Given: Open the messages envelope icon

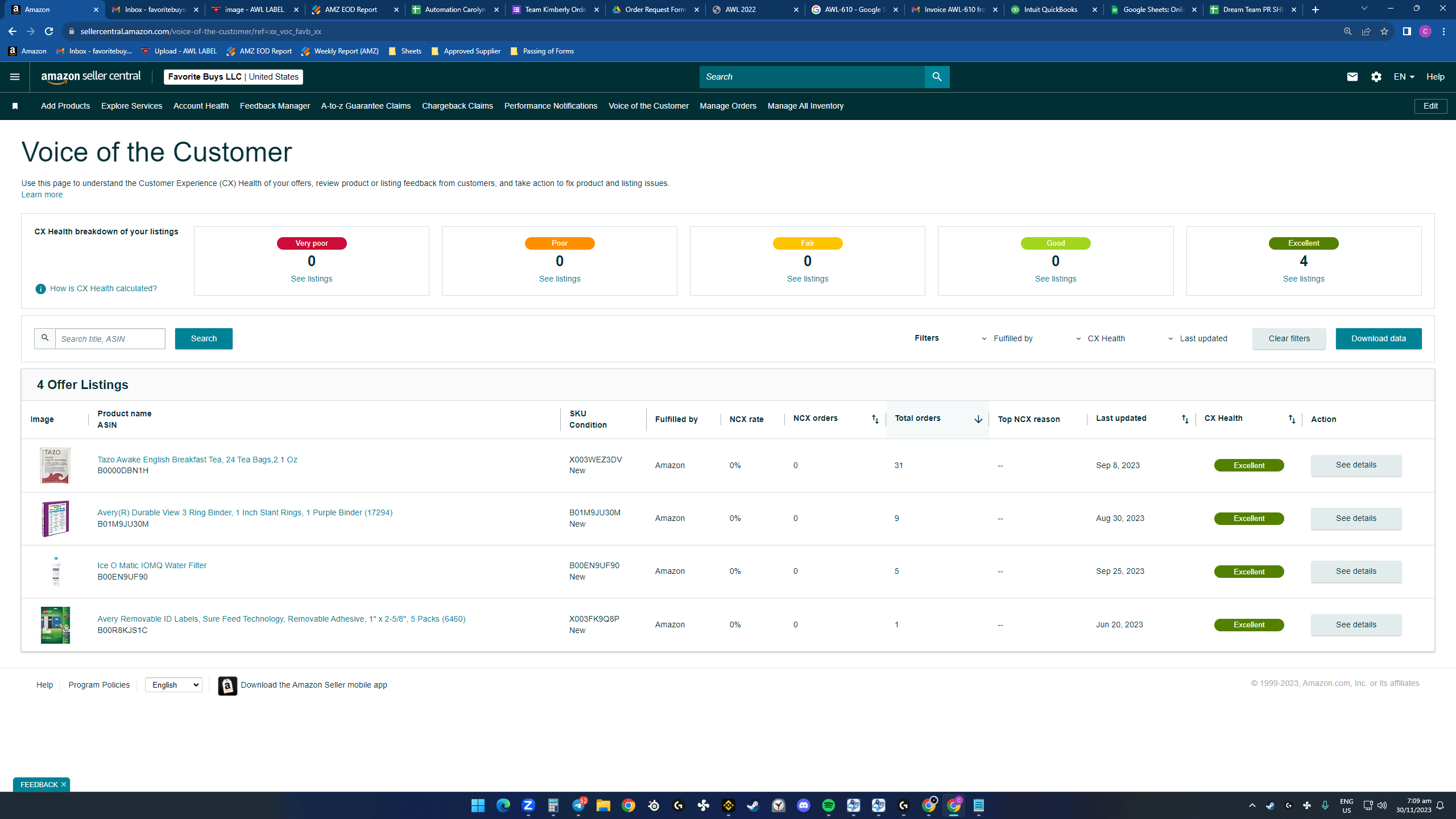Looking at the screenshot, I should coord(1352,77).
